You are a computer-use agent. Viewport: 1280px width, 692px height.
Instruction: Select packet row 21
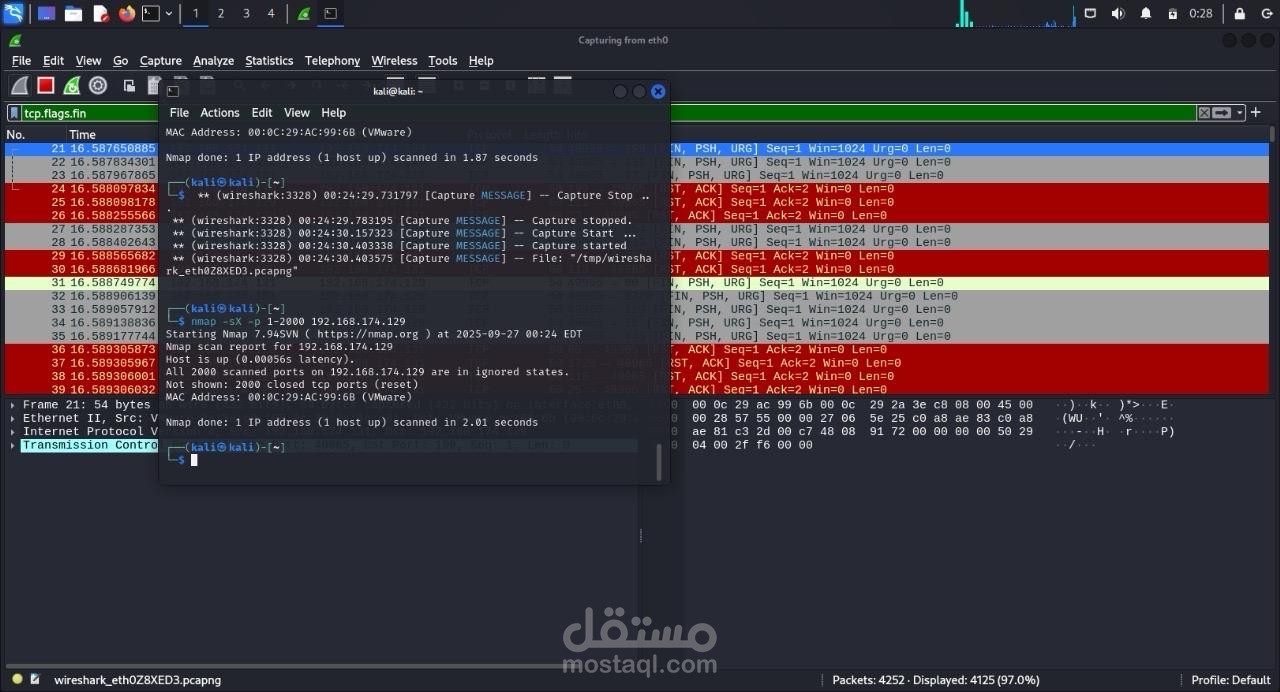point(636,148)
